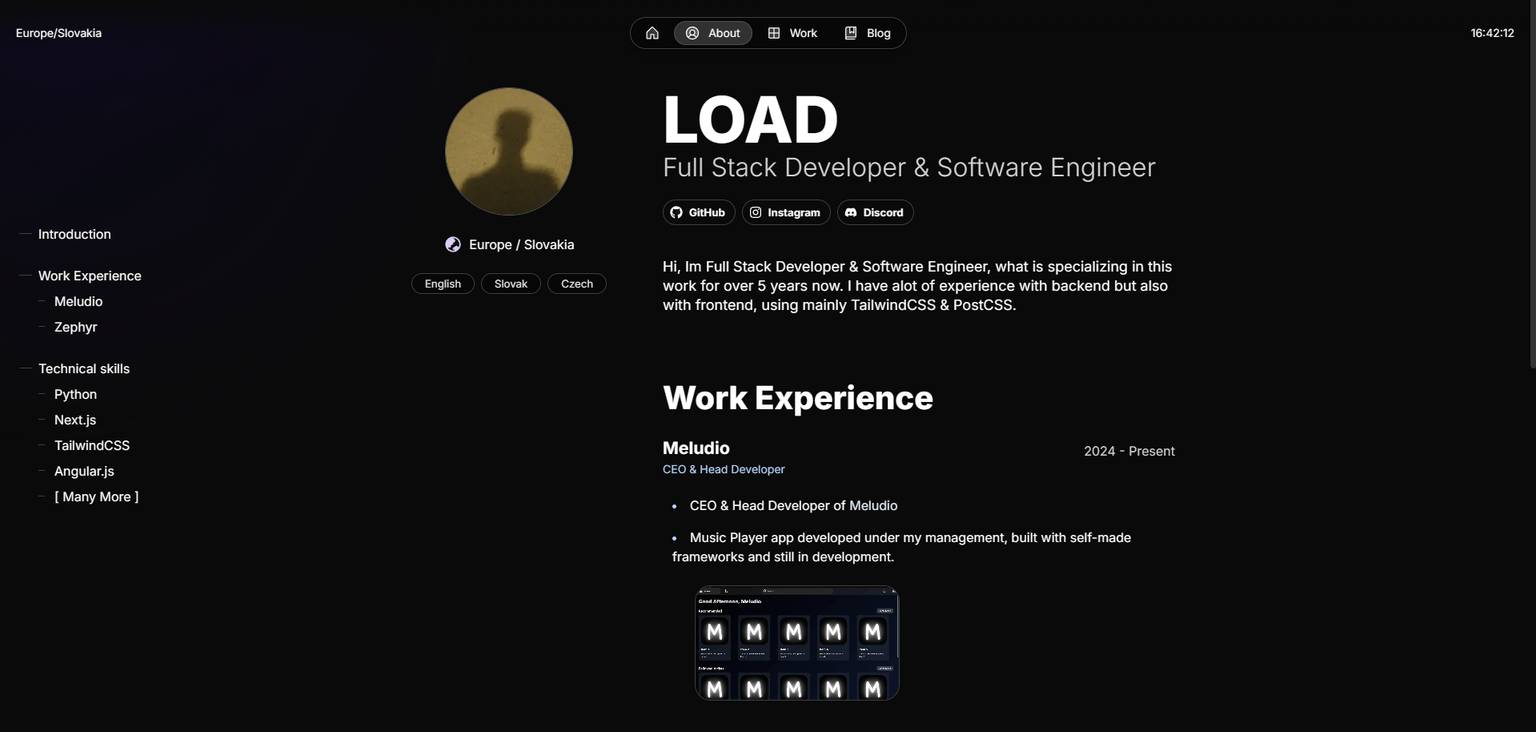1536x732 pixels.
Task: Jump to Introduction in the sidebar
Action: 74,234
